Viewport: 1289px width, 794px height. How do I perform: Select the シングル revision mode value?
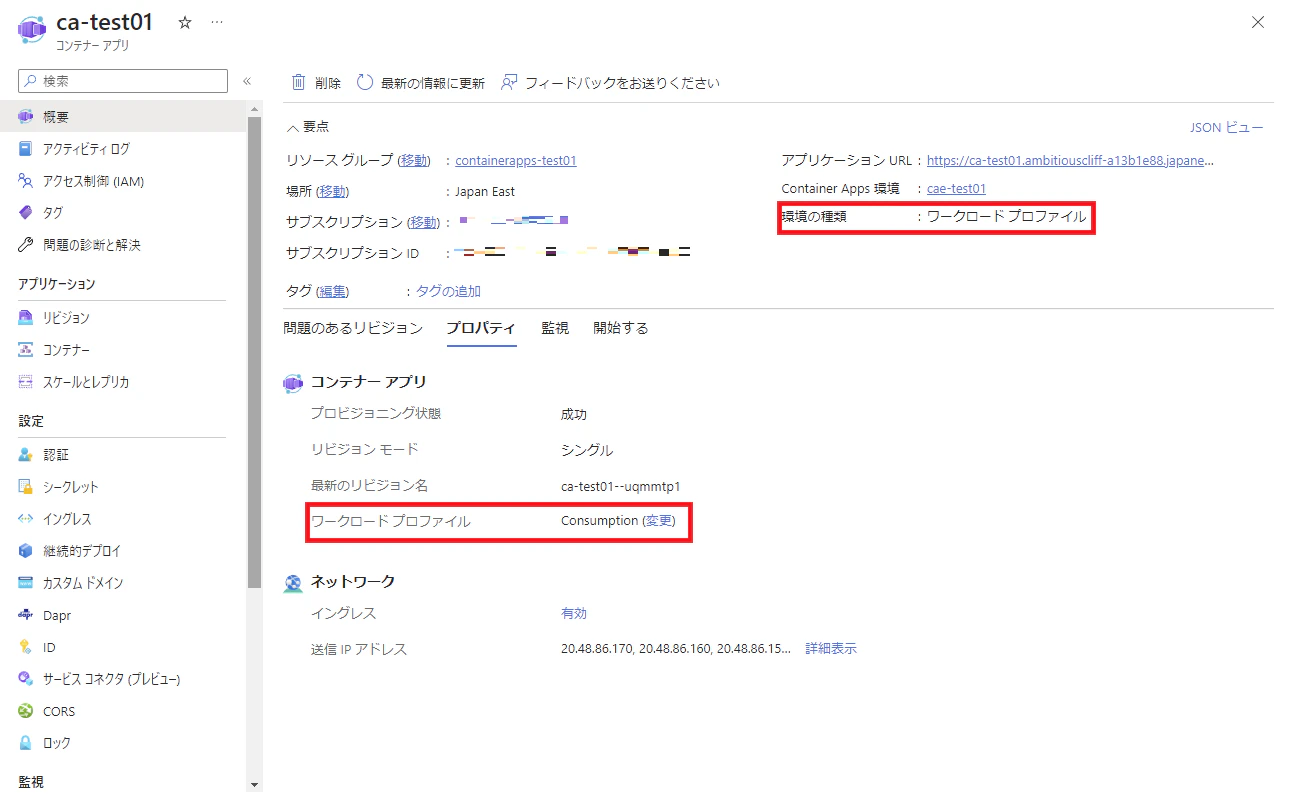(x=587, y=450)
